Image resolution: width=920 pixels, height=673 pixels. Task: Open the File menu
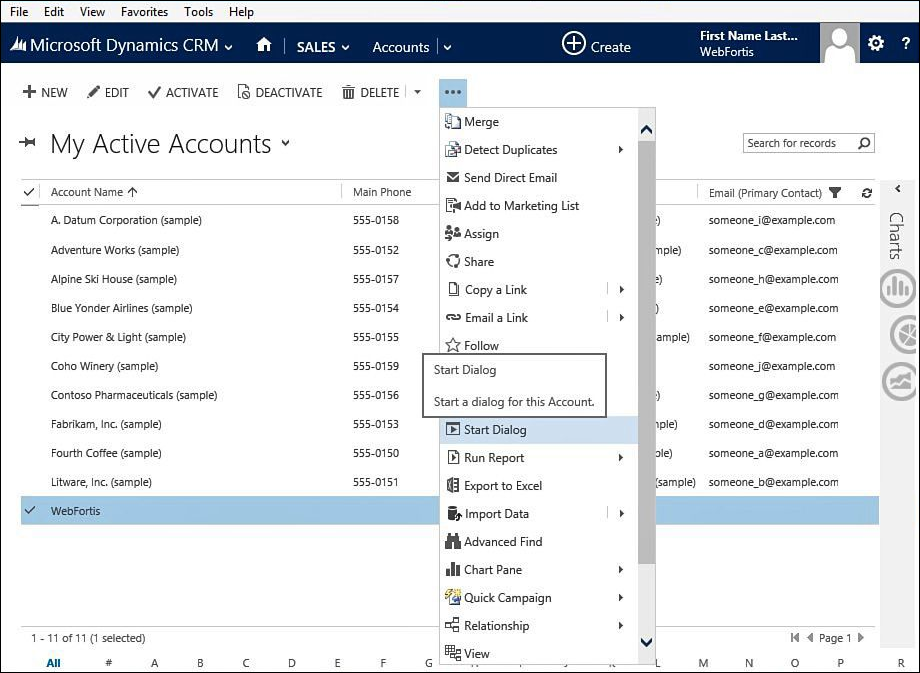(19, 12)
